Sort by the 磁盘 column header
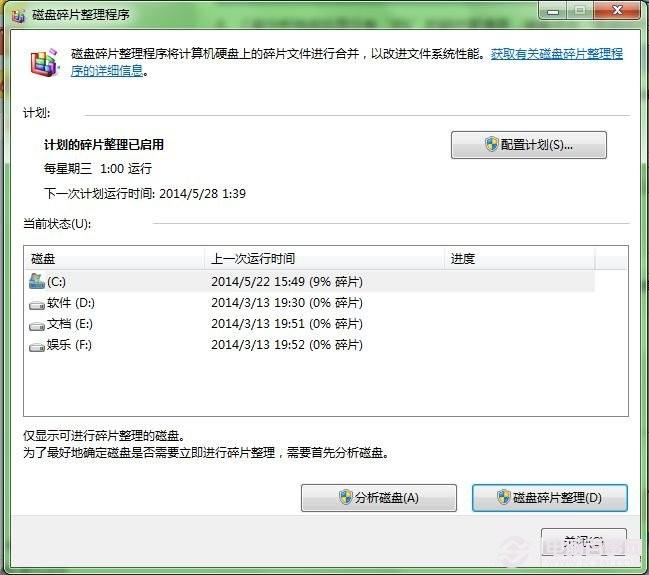 pos(114,259)
